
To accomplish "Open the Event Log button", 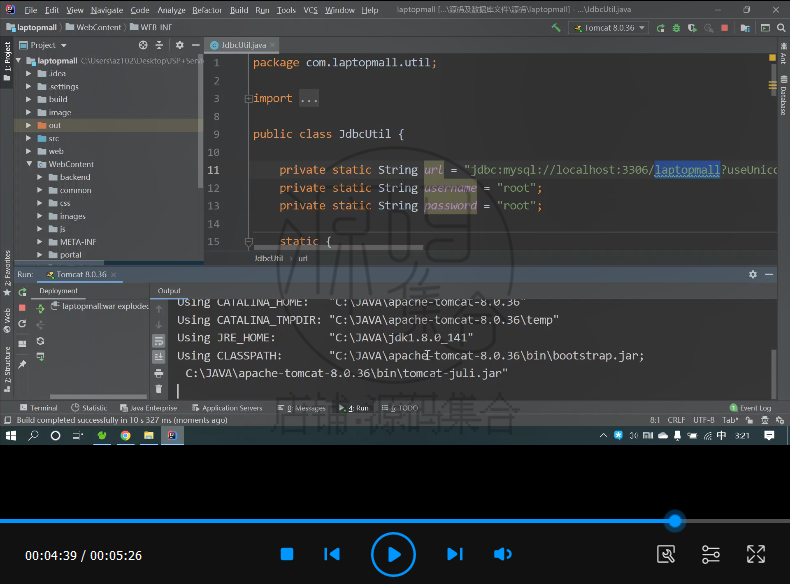I will coord(751,408).
